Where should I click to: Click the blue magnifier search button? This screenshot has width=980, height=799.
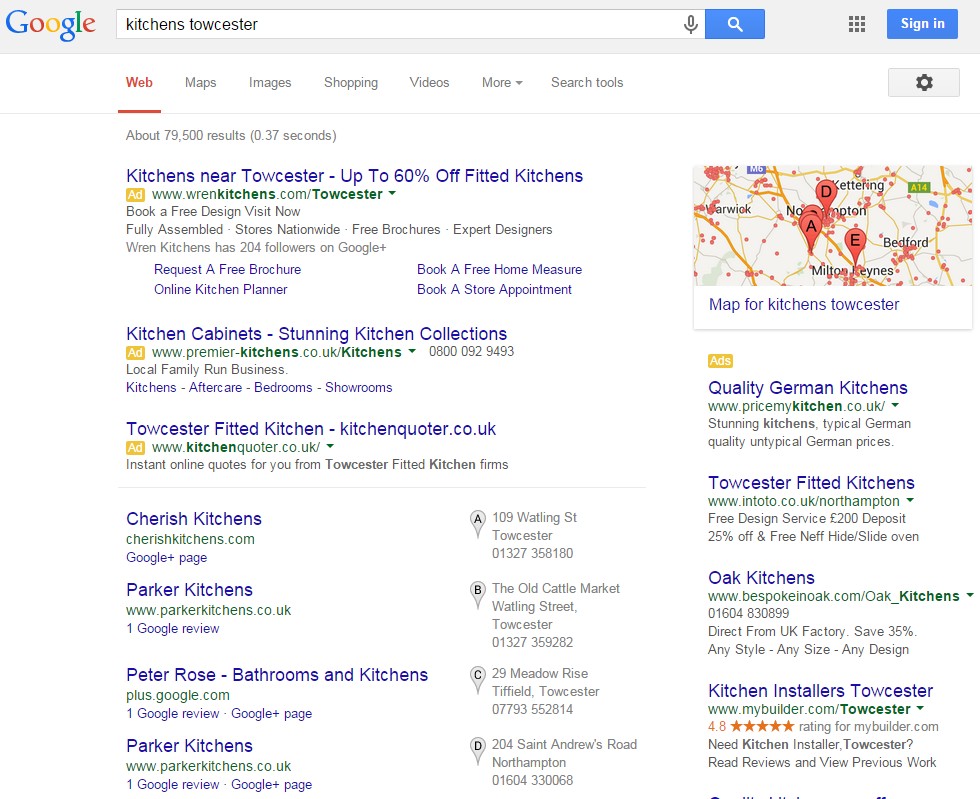[x=735, y=24]
